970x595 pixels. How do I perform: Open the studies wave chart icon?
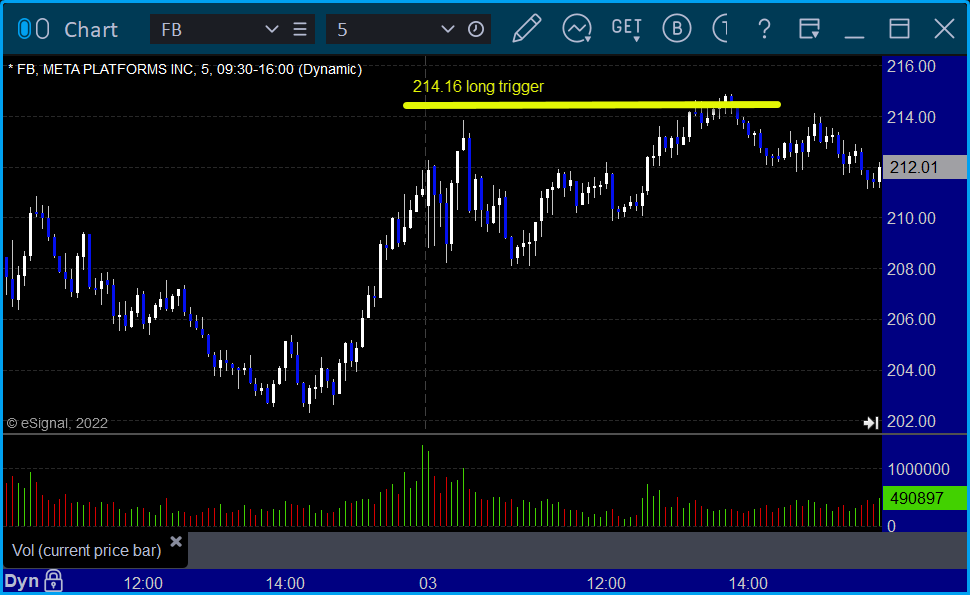577,28
